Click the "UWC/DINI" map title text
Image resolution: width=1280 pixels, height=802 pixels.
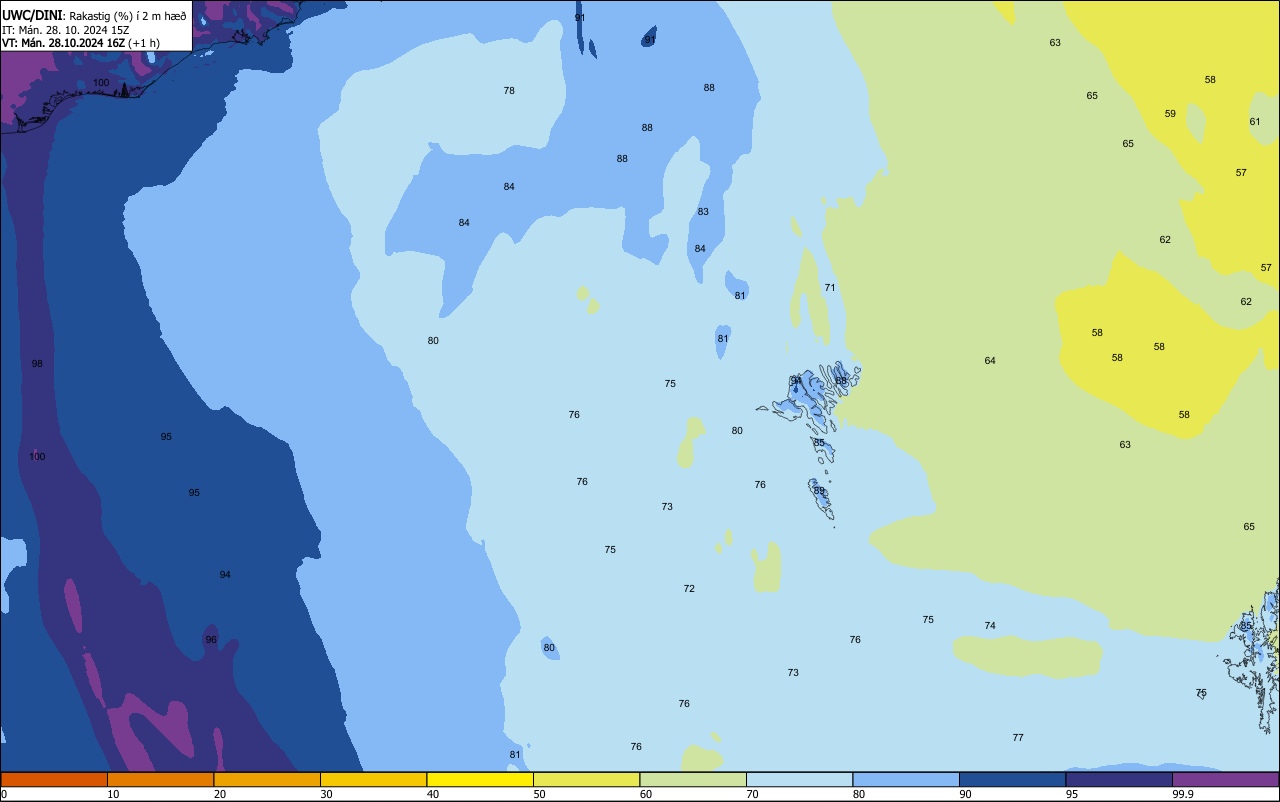click(x=33, y=15)
